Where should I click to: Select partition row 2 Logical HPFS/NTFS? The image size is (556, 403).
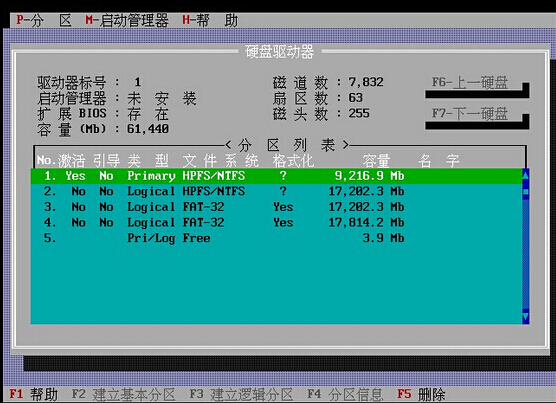coord(277,191)
